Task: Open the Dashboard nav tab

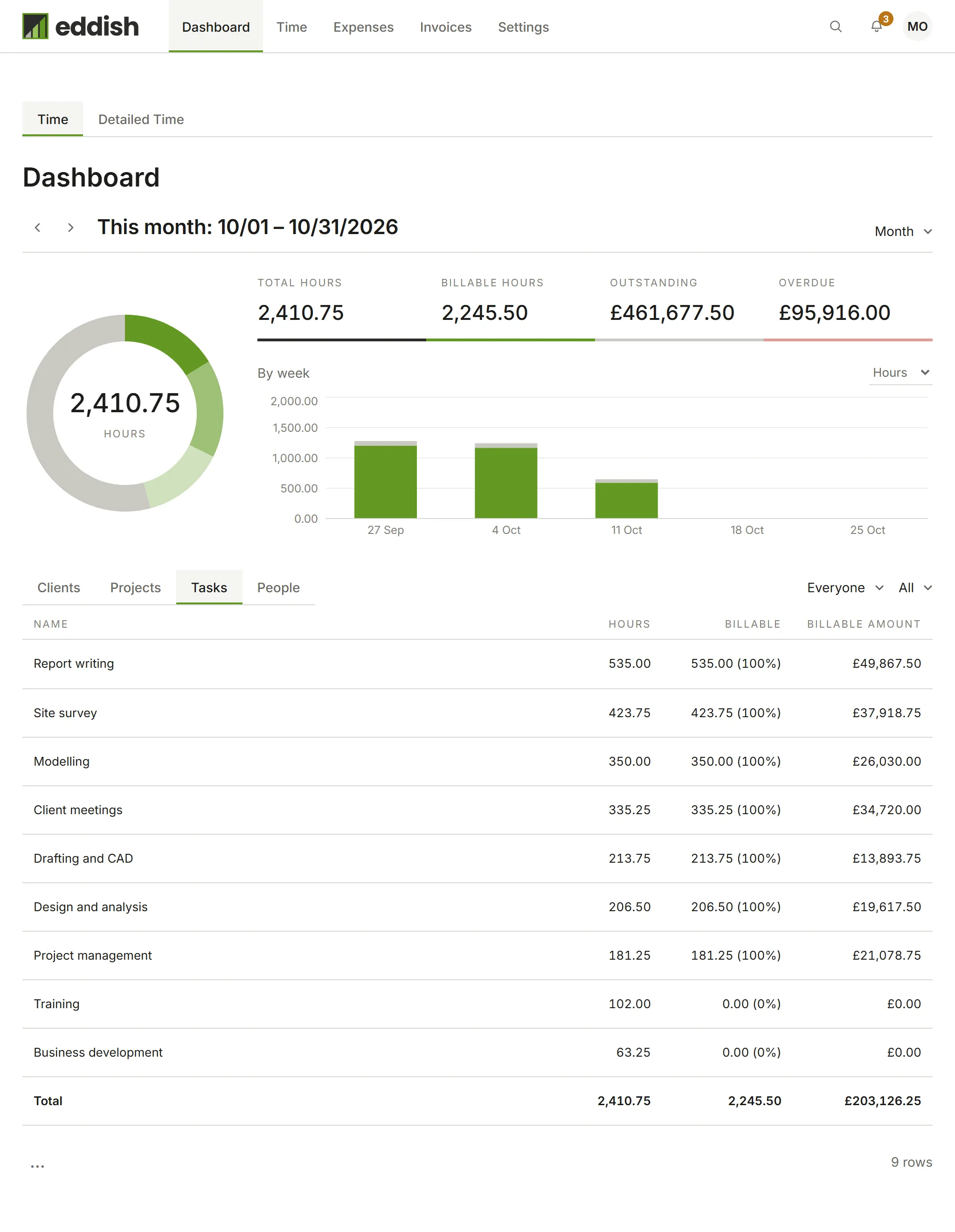Action: pyautogui.click(x=215, y=27)
